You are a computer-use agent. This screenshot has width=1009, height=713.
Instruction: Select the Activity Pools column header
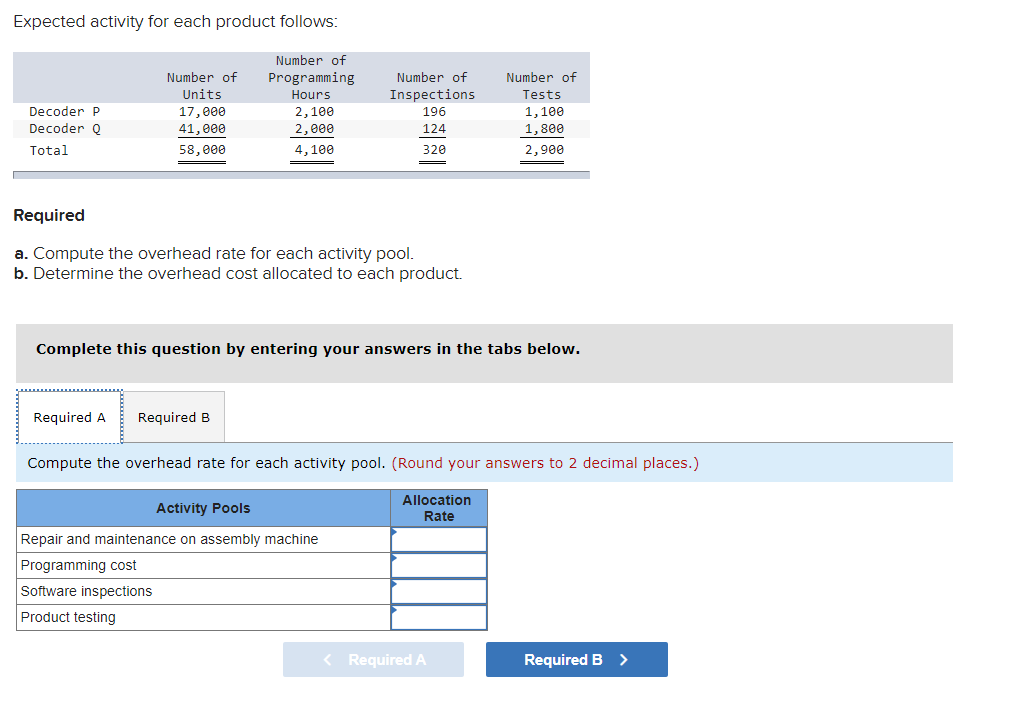(203, 508)
